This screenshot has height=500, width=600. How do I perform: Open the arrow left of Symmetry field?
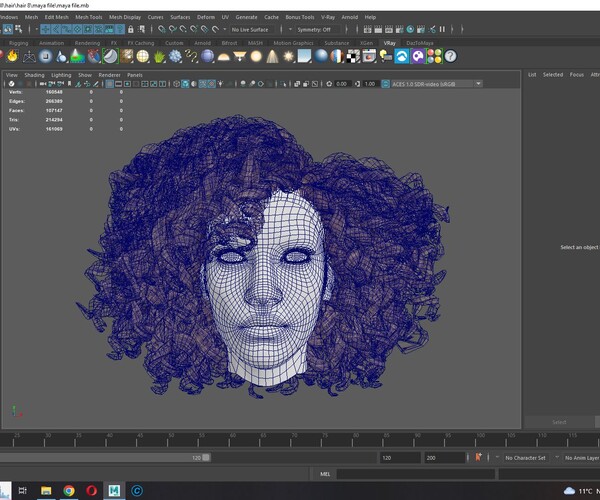point(290,29)
